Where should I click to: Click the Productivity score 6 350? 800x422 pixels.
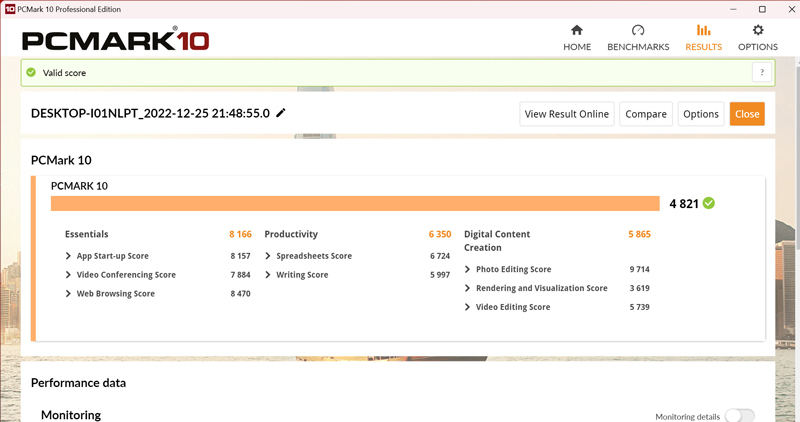[440, 234]
